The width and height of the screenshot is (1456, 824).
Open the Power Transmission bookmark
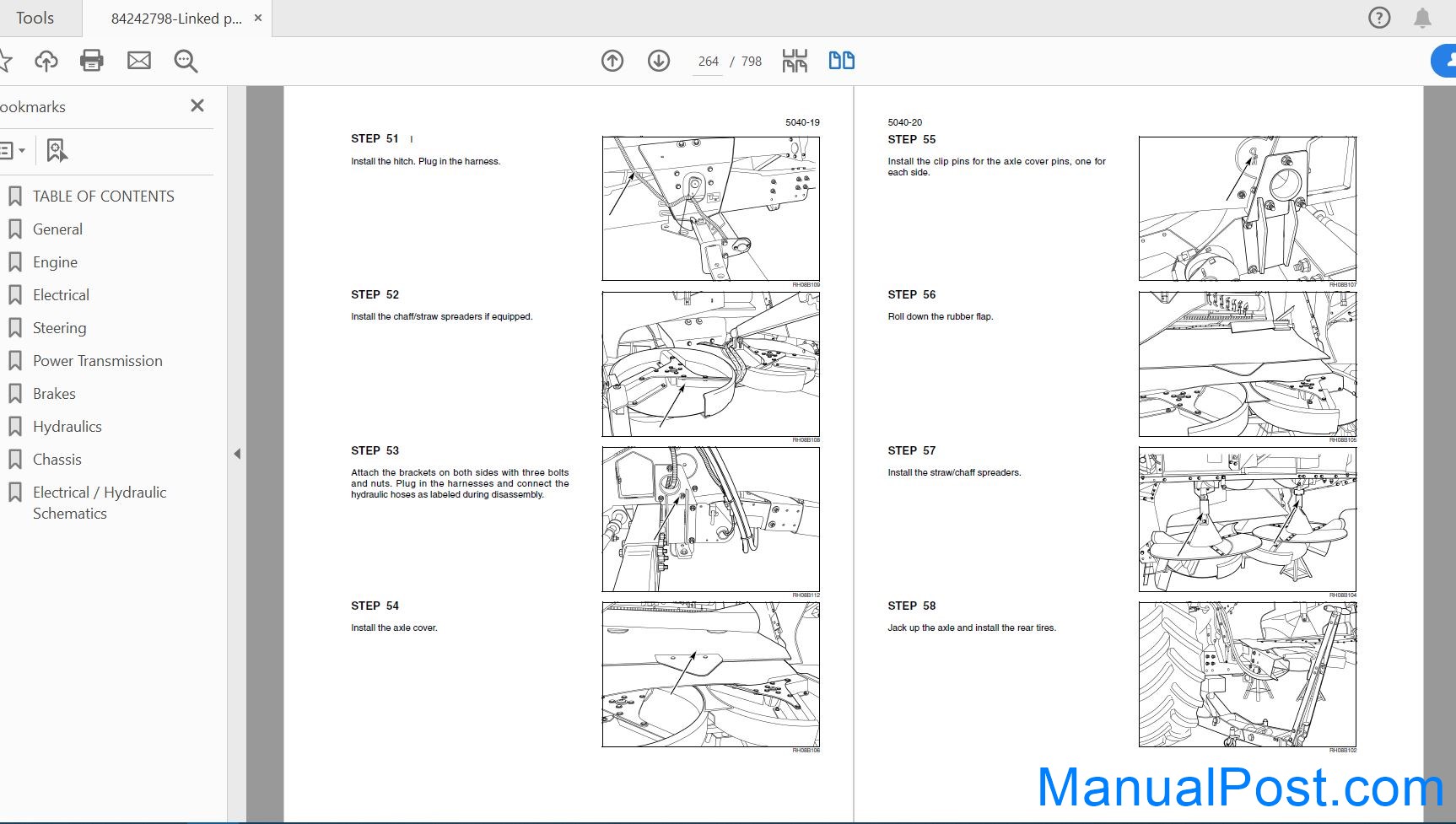tap(97, 361)
